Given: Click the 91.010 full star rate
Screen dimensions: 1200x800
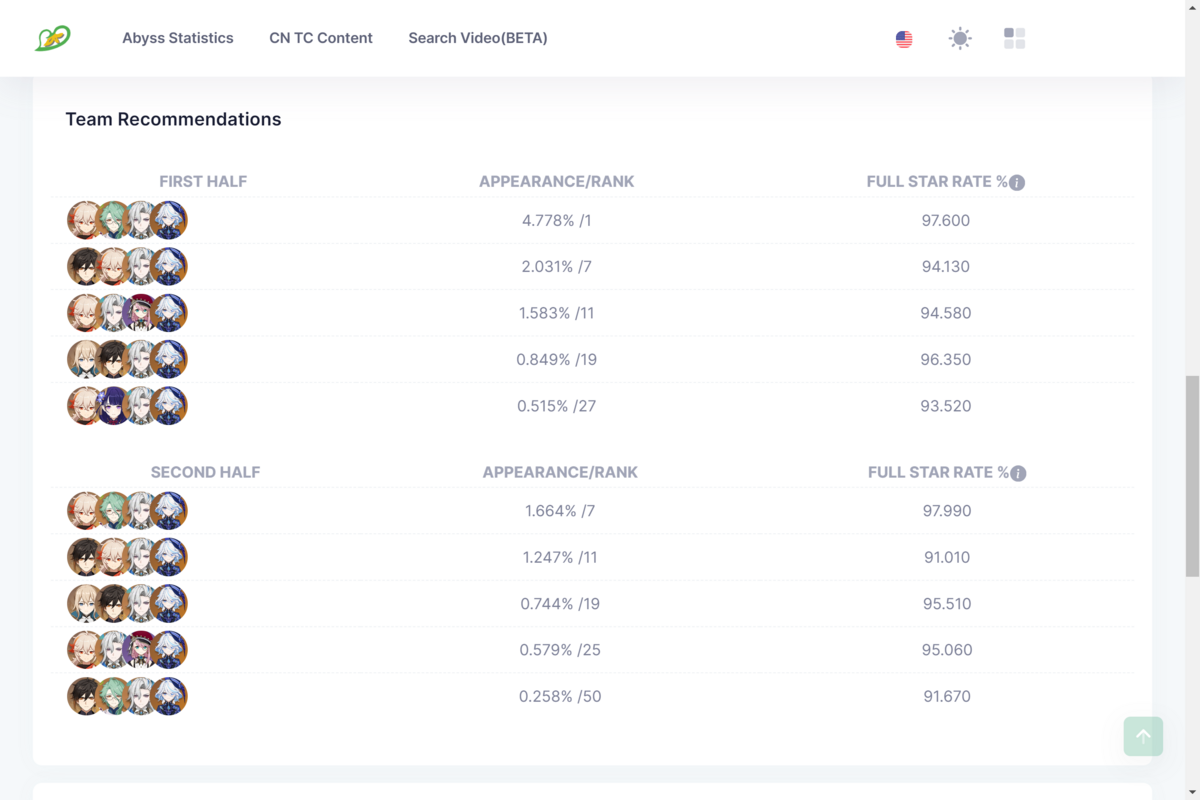Looking at the screenshot, I should tap(947, 558).
